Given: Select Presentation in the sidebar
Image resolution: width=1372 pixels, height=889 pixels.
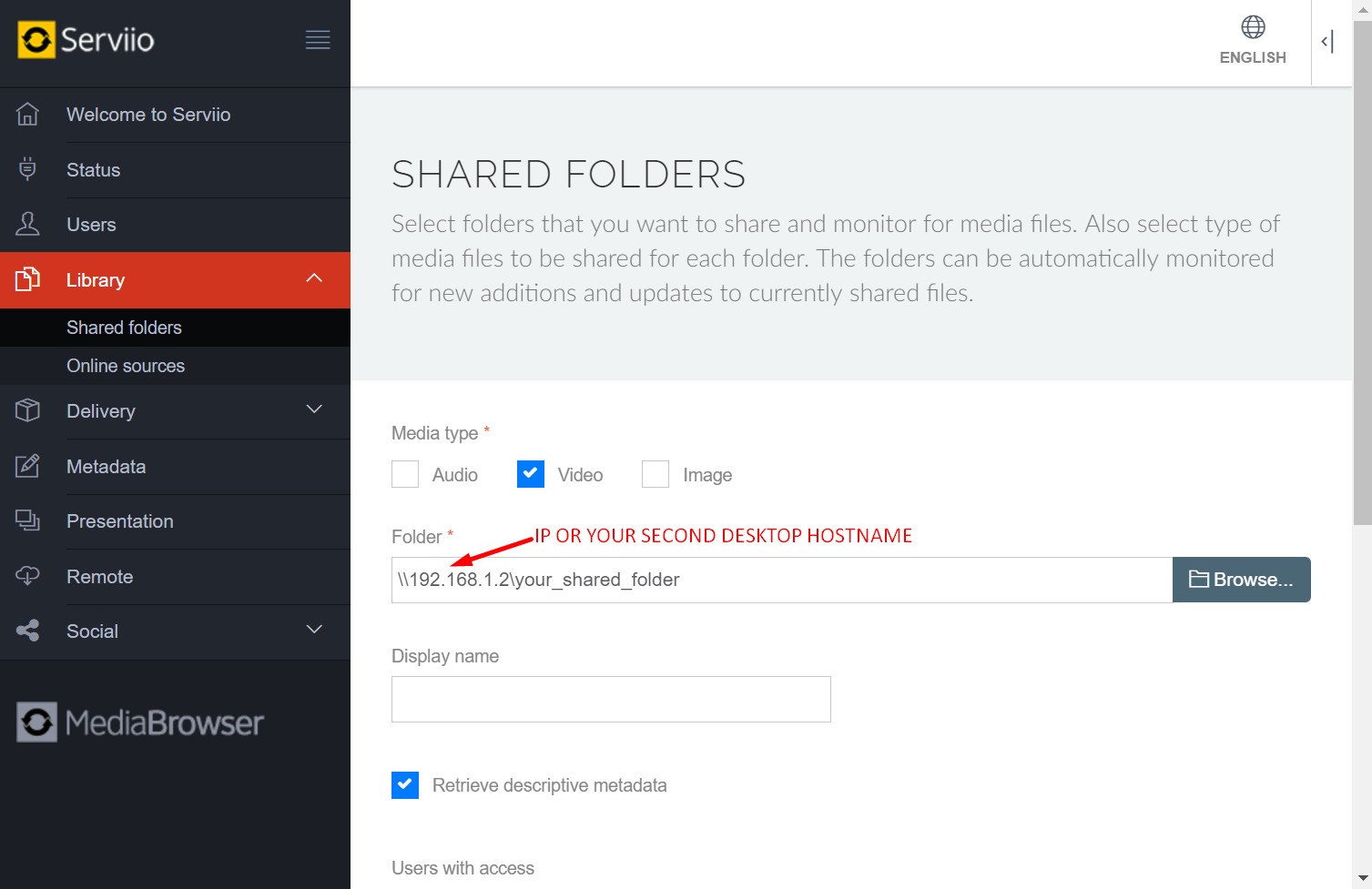Looking at the screenshot, I should coord(119,521).
